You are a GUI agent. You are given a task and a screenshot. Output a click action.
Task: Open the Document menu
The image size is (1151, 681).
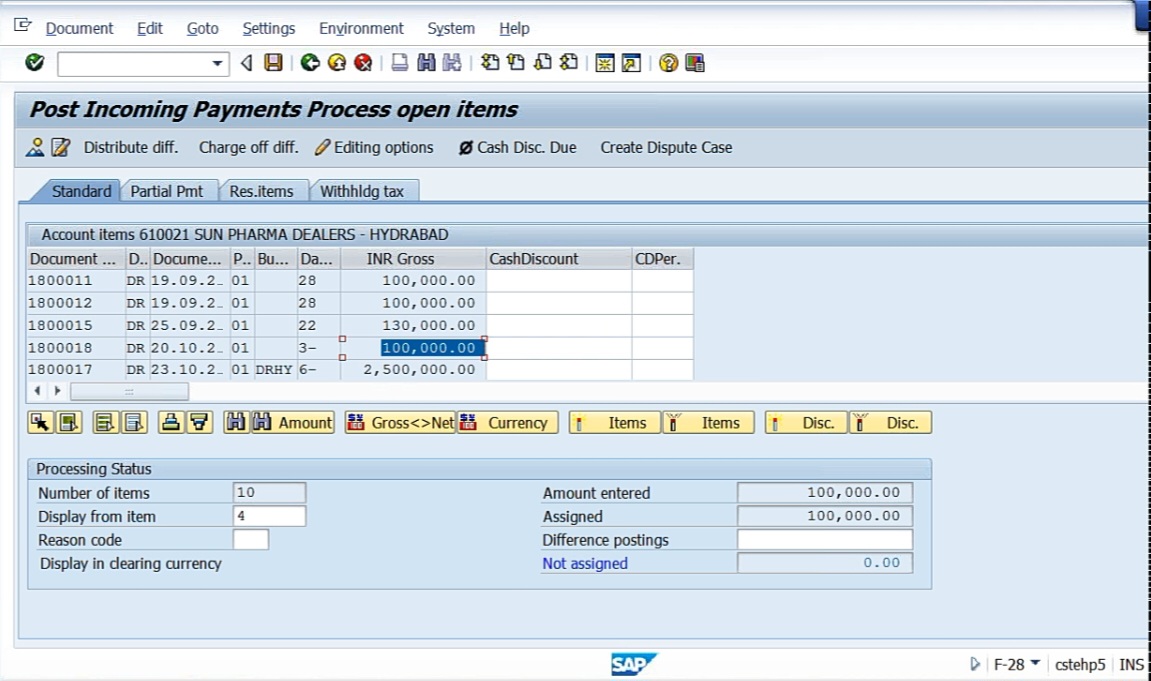[x=79, y=29]
